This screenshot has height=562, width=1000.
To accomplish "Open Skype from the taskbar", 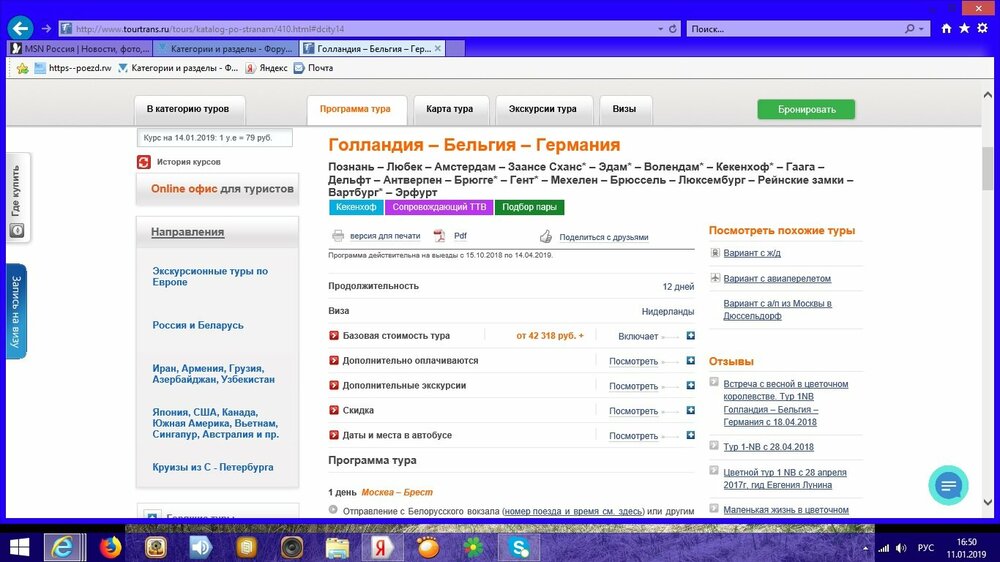I will (519, 547).
